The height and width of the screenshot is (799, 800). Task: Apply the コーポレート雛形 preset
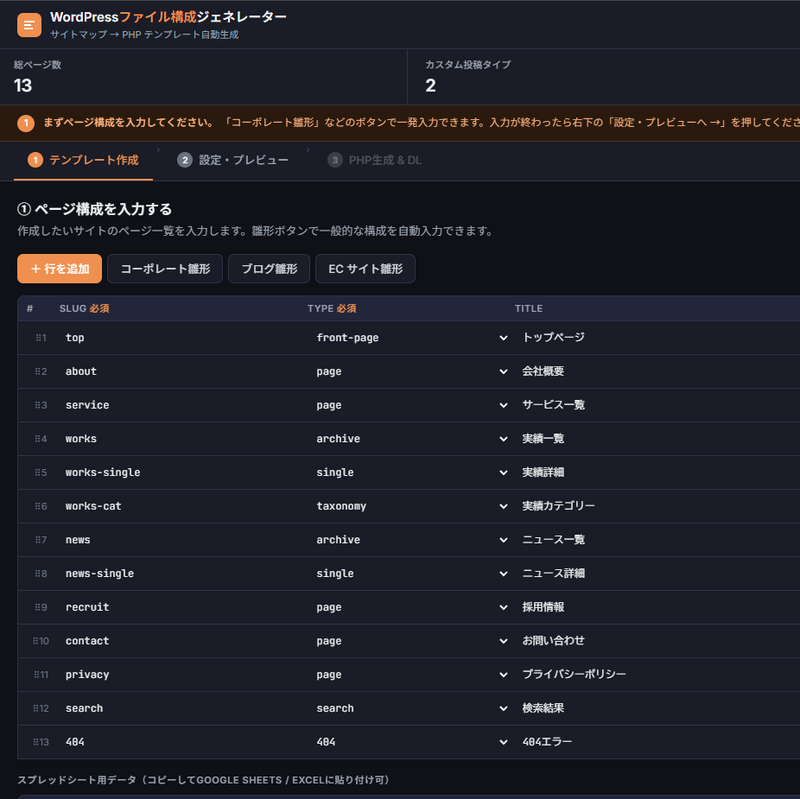click(165, 268)
